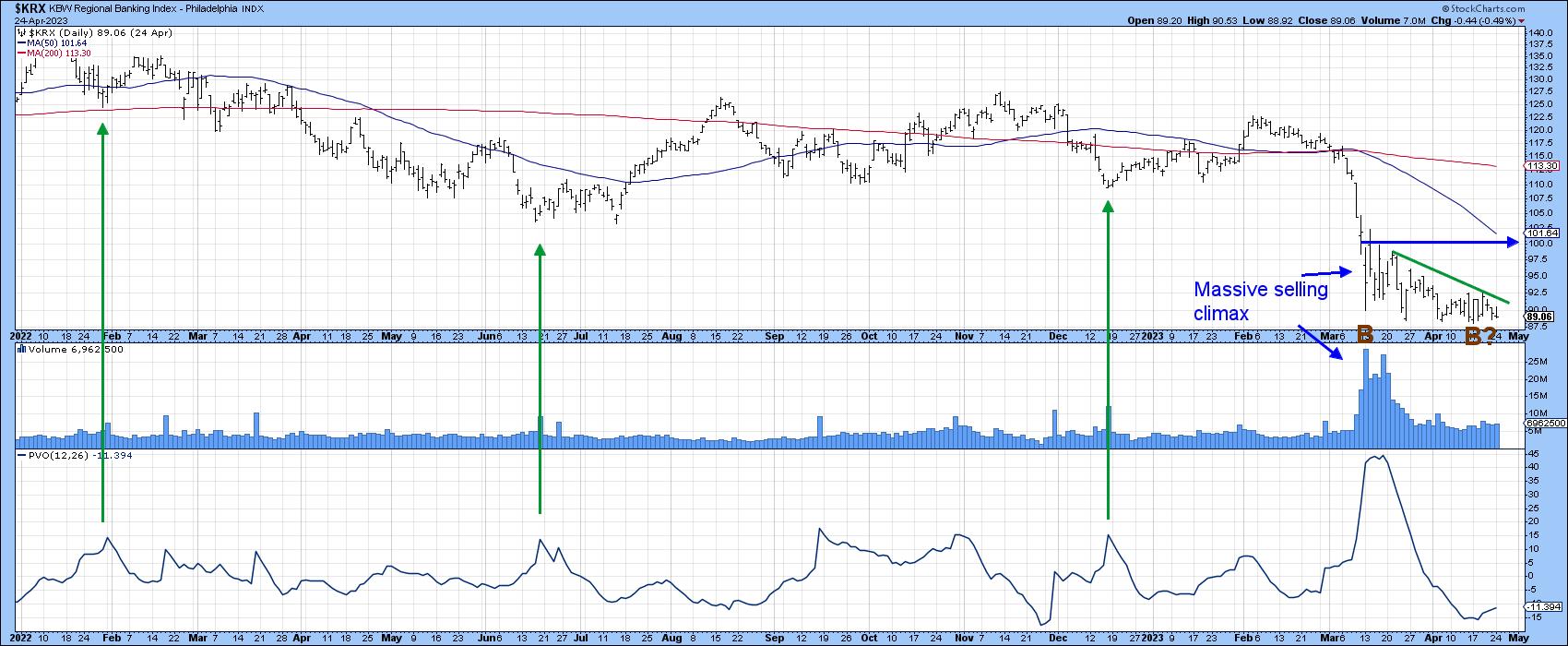The height and width of the screenshot is (646, 1568).
Task: Click the green up-arrow head near December
Action: click(x=1108, y=208)
